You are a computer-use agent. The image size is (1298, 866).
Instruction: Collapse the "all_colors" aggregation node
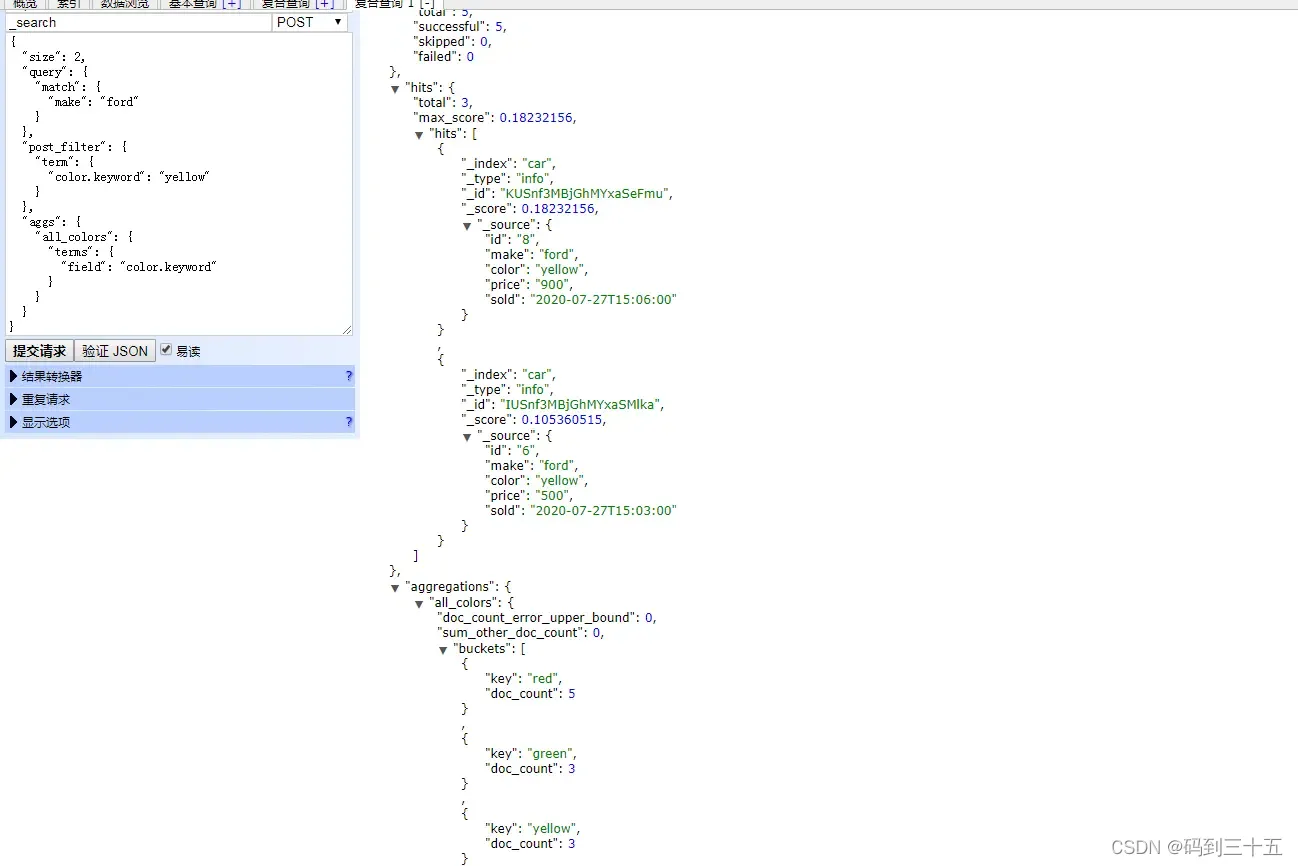[419, 603]
